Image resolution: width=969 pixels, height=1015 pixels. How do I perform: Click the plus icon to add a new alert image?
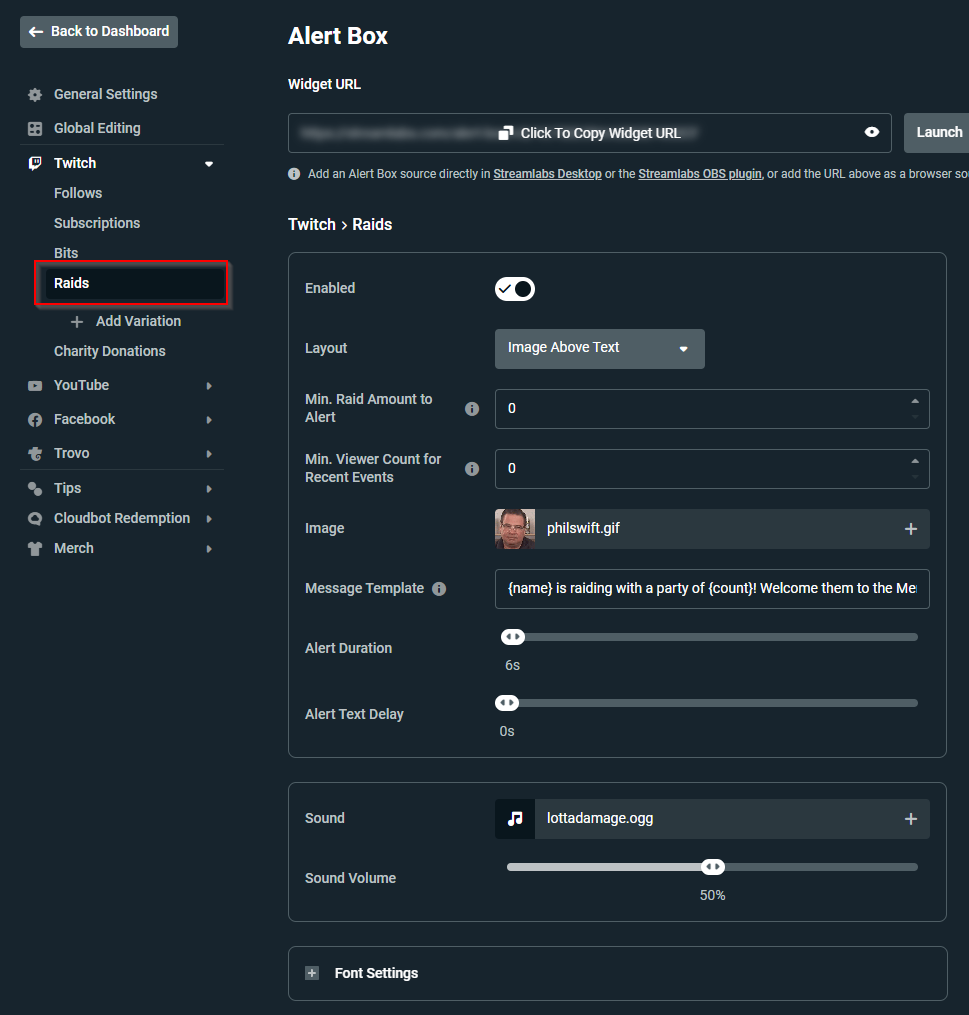coord(910,527)
